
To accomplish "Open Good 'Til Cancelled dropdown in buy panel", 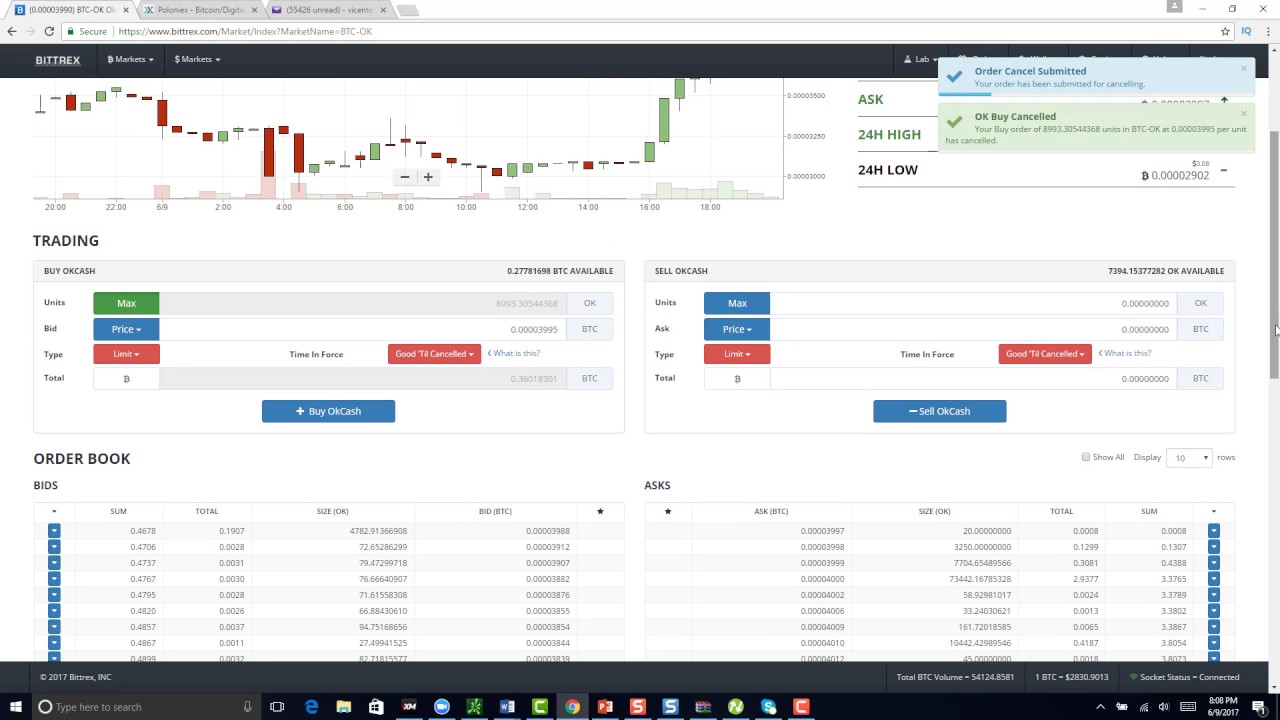I will (x=434, y=354).
